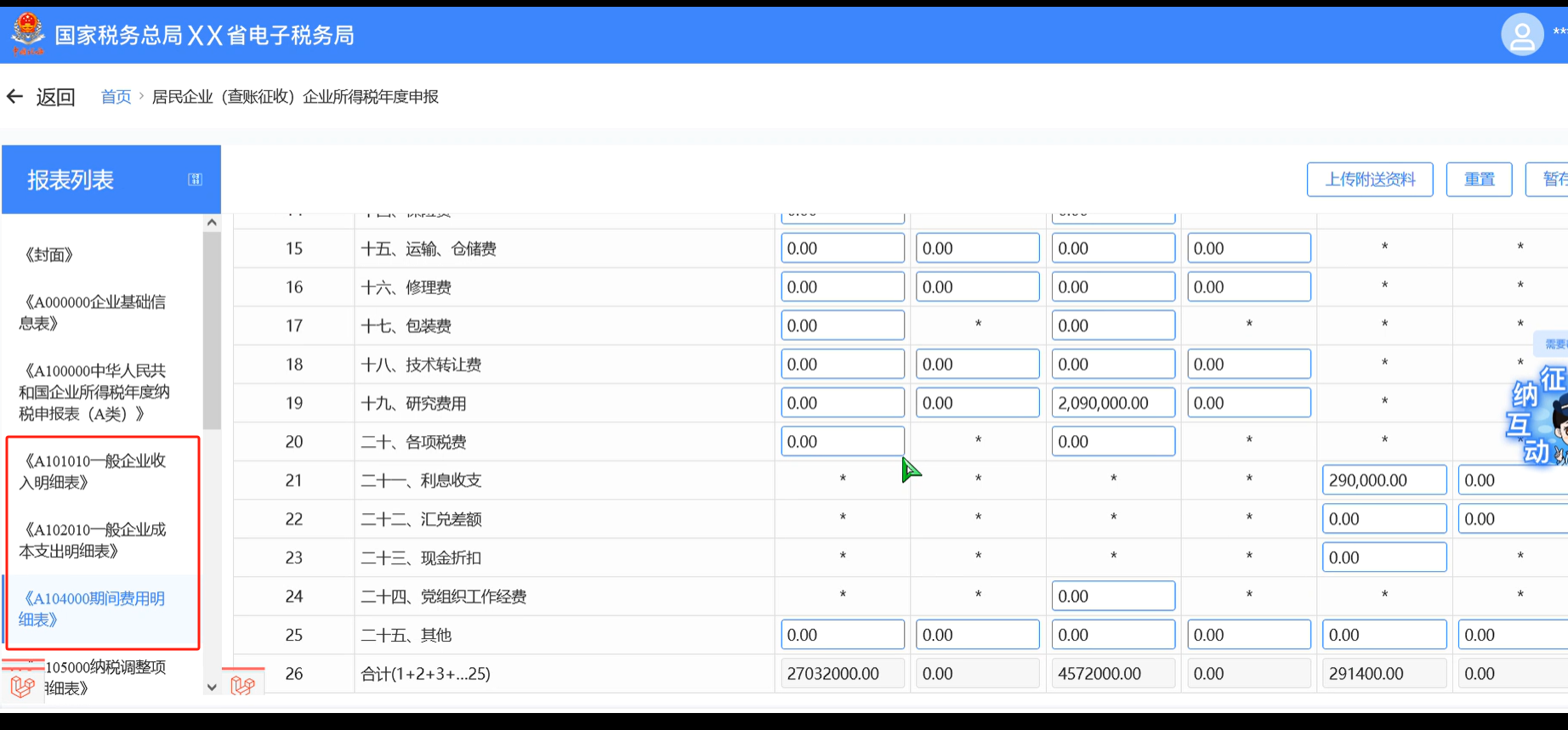Click third input in row 20 各项税费
The image size is (1568, 730).
coord(1113,442)
